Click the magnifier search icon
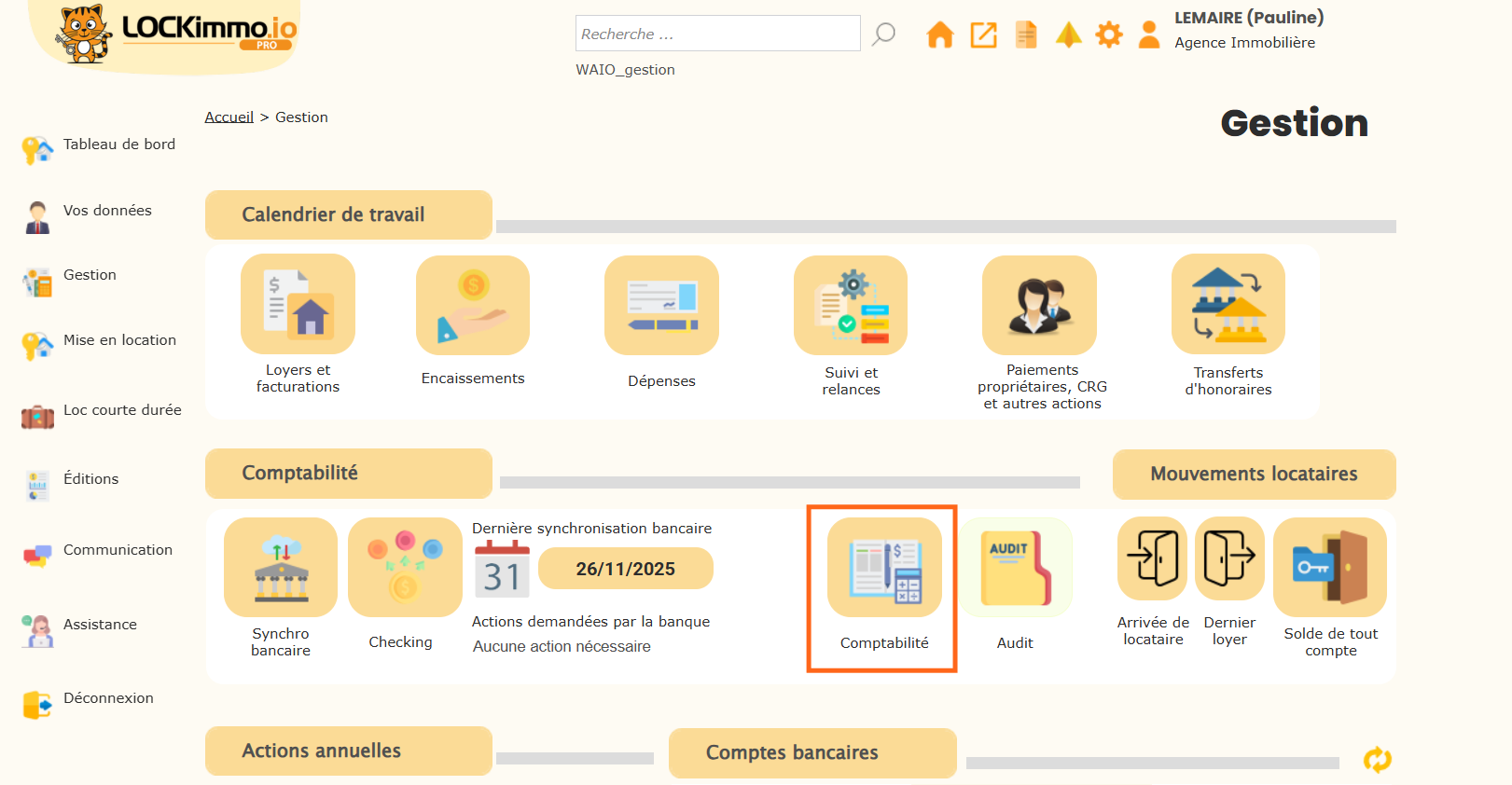This screenshot has height=785, width=1512. [x=883, y=34]
